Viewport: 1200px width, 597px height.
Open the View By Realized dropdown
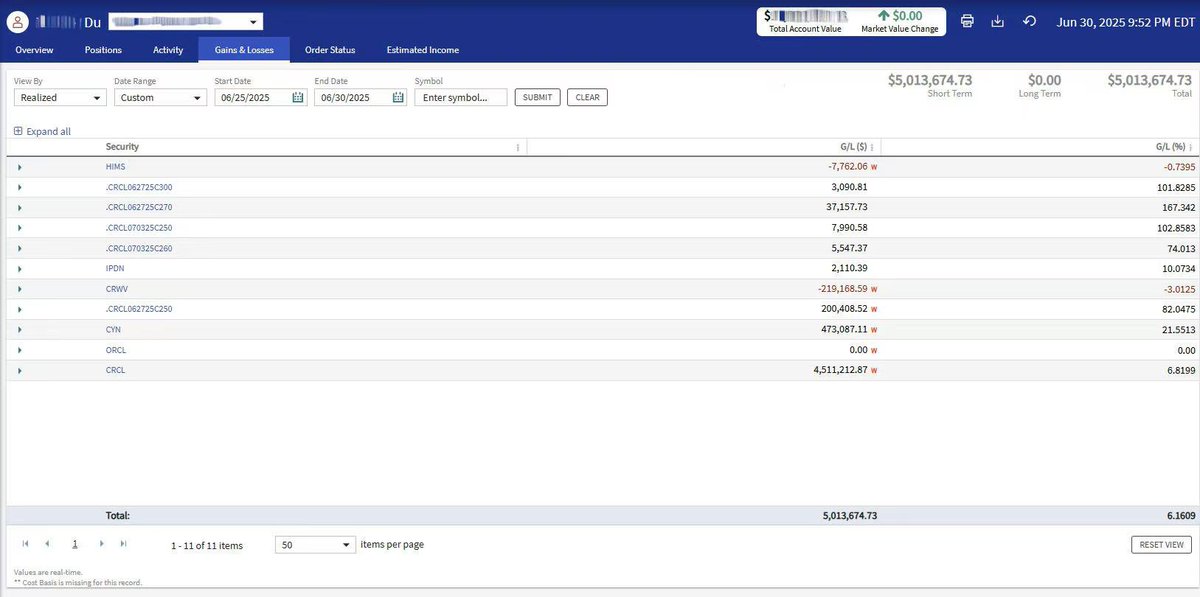60,97
